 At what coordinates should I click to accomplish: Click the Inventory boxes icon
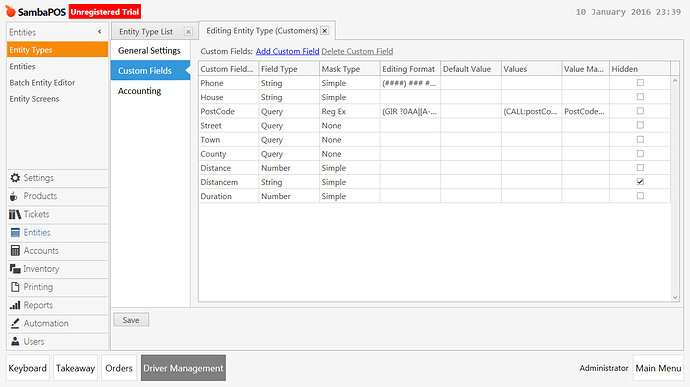coord(15,269)
